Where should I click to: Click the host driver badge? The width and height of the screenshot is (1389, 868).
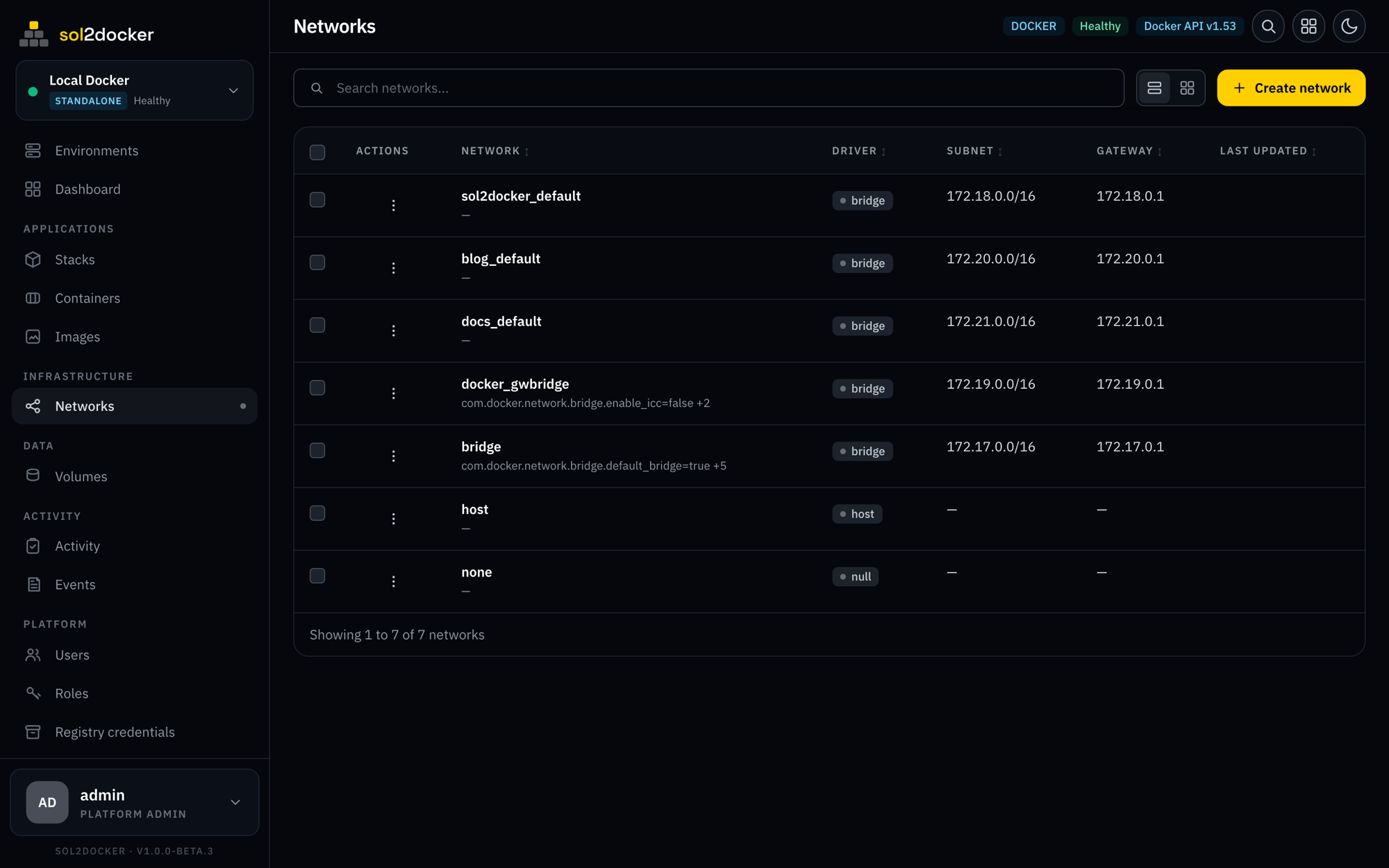click(x=857, y=514)
